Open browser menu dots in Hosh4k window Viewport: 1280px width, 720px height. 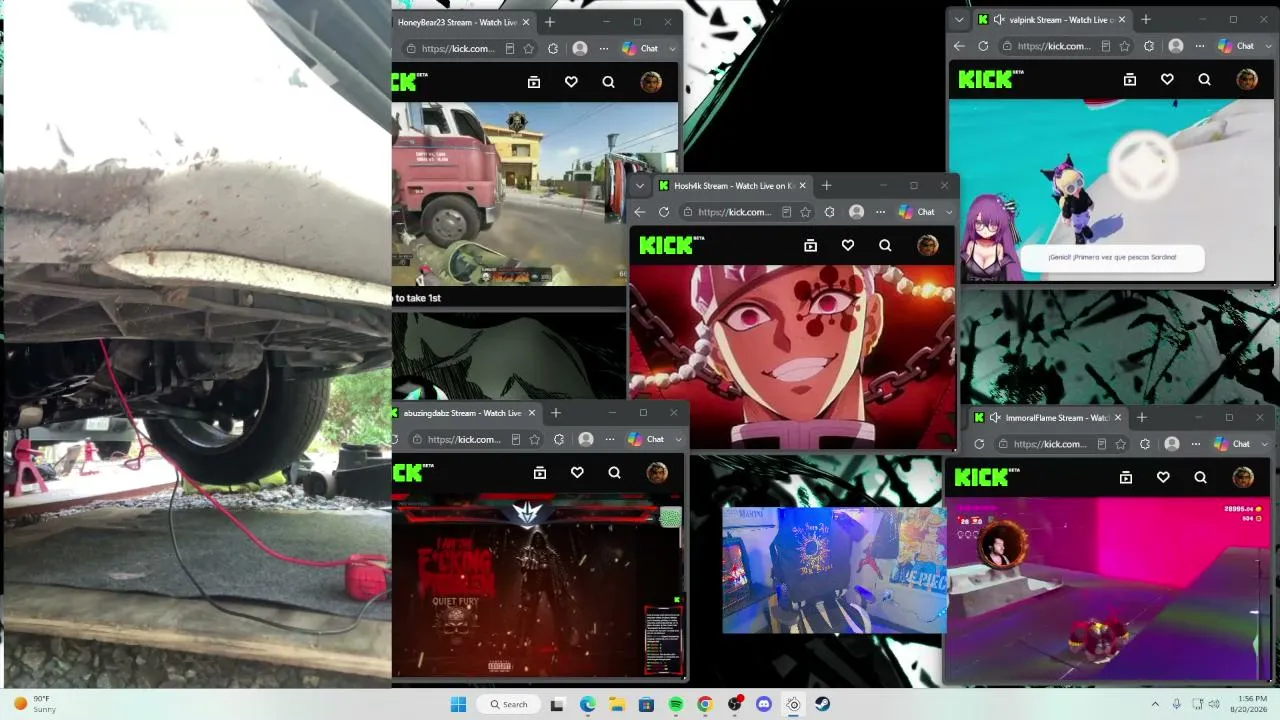pos(881,212)
